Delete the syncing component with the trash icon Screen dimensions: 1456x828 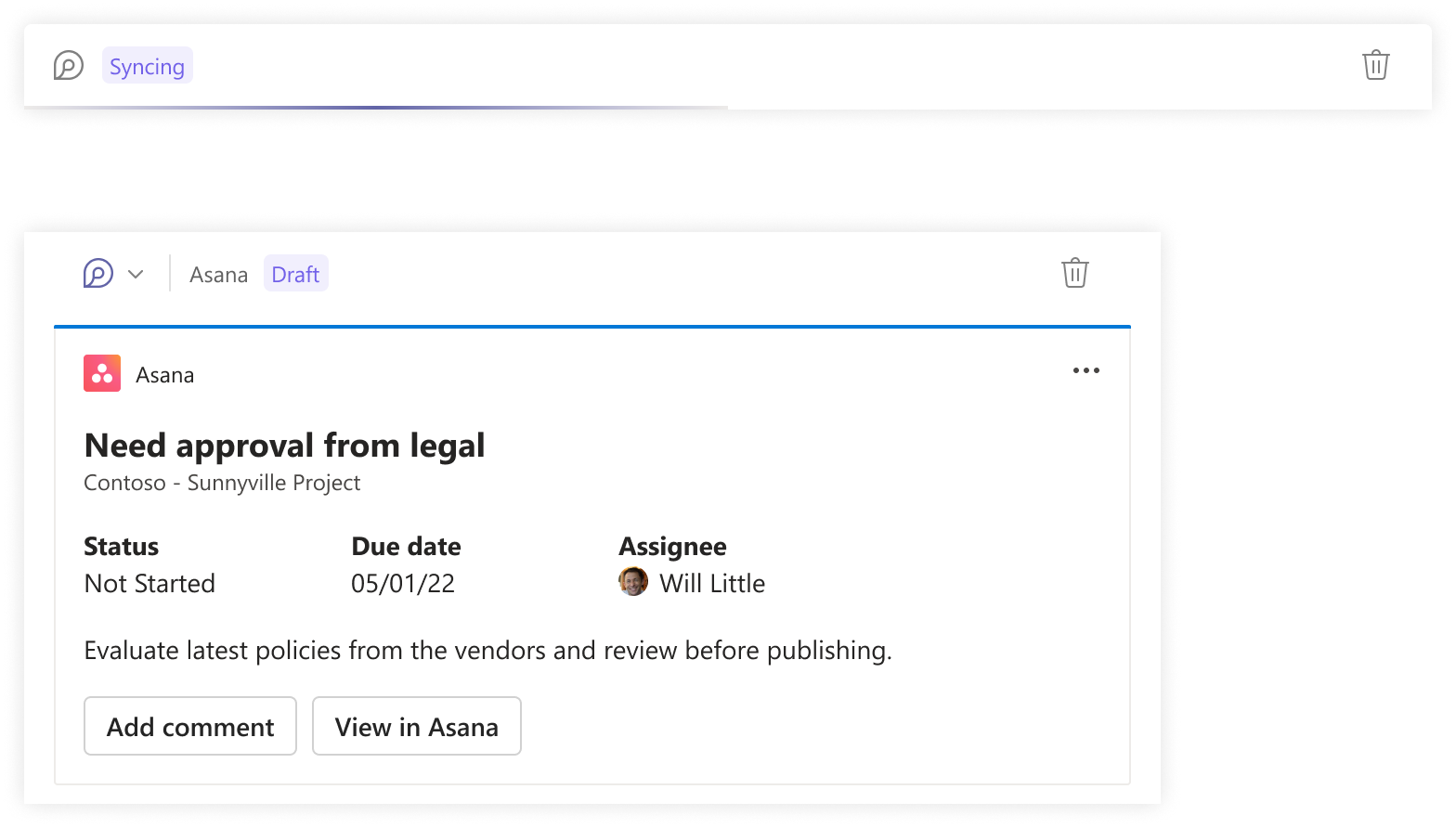1375,66
